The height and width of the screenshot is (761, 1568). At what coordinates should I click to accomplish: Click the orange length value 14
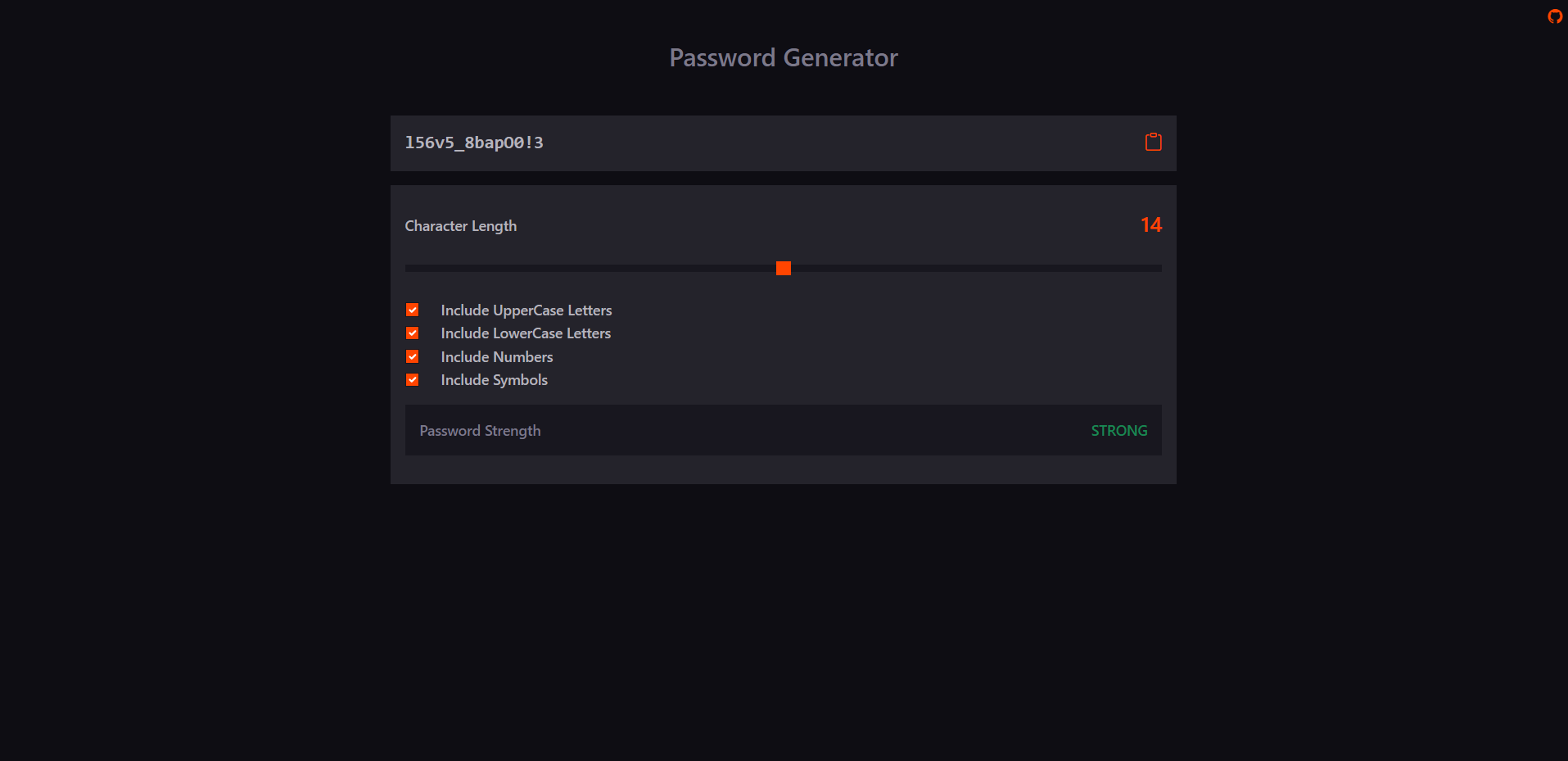pos(1151,224)
